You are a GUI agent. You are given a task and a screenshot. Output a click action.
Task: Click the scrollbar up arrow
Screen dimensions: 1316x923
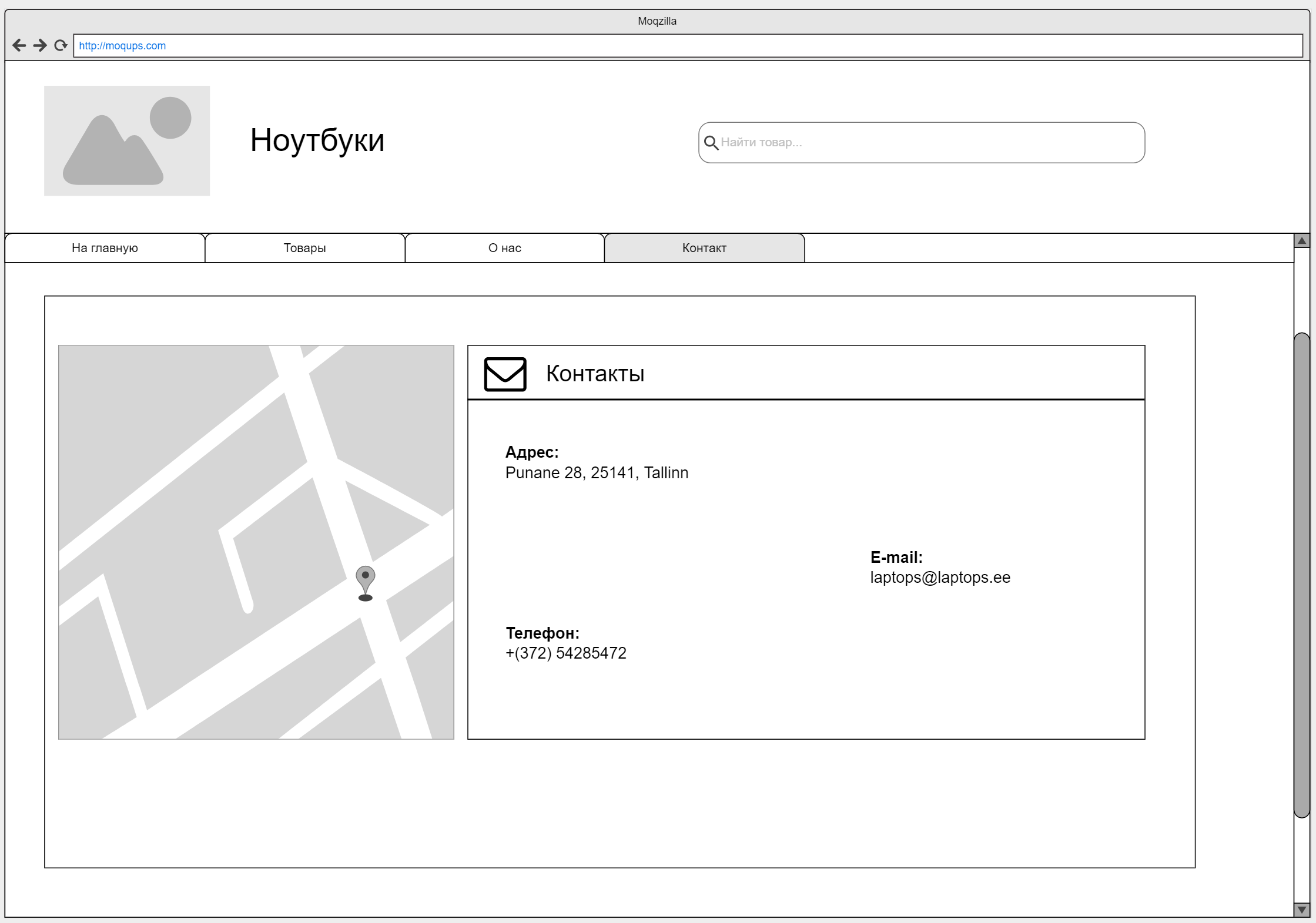[x=1302, y=241]
